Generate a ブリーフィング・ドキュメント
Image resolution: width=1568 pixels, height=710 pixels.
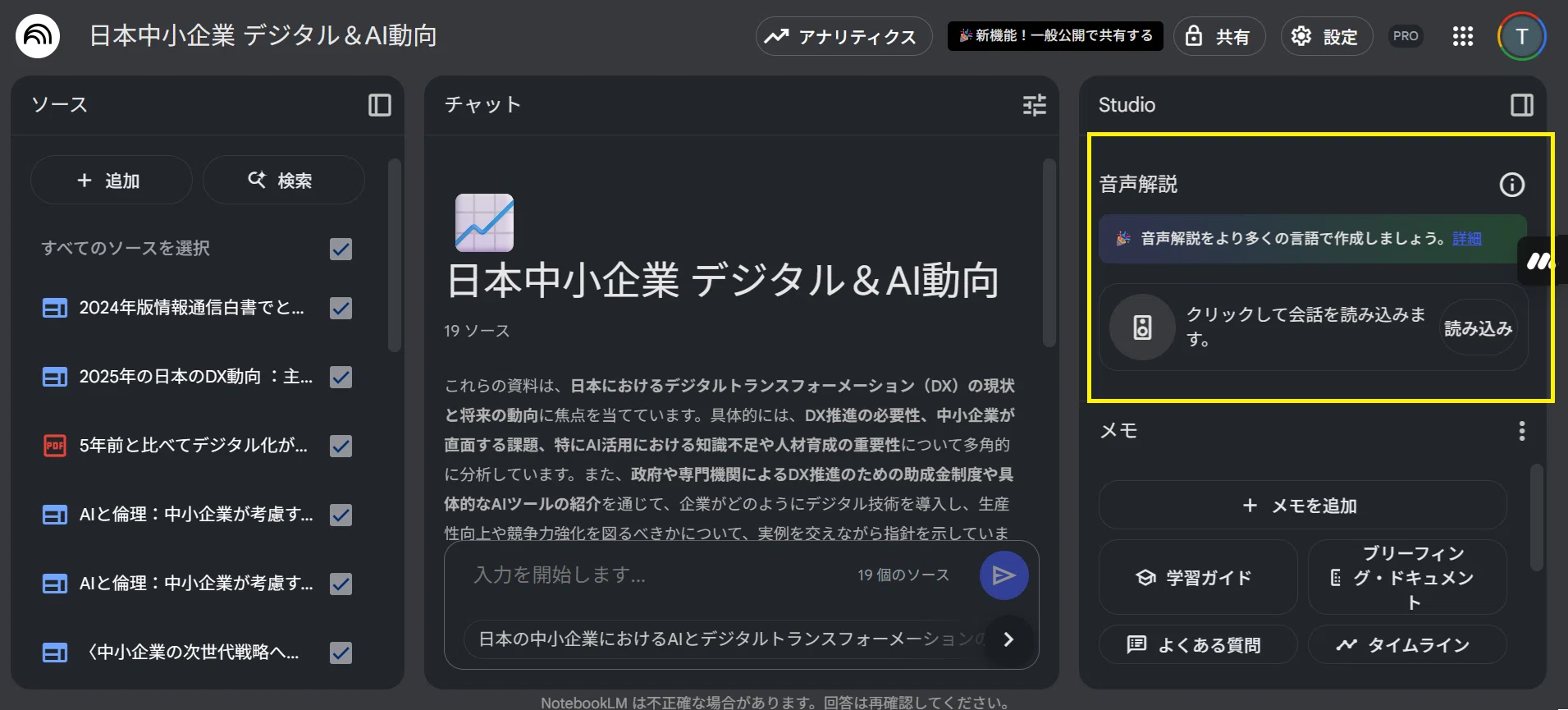pos(1407,577)
